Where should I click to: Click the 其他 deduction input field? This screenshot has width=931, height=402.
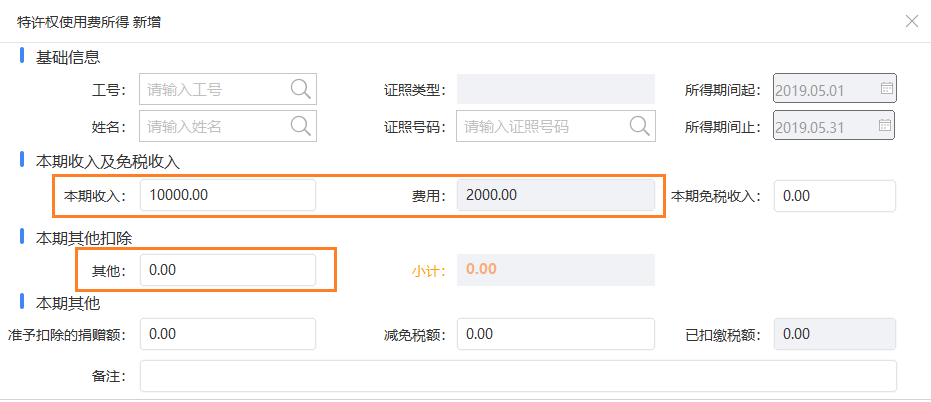228,270
